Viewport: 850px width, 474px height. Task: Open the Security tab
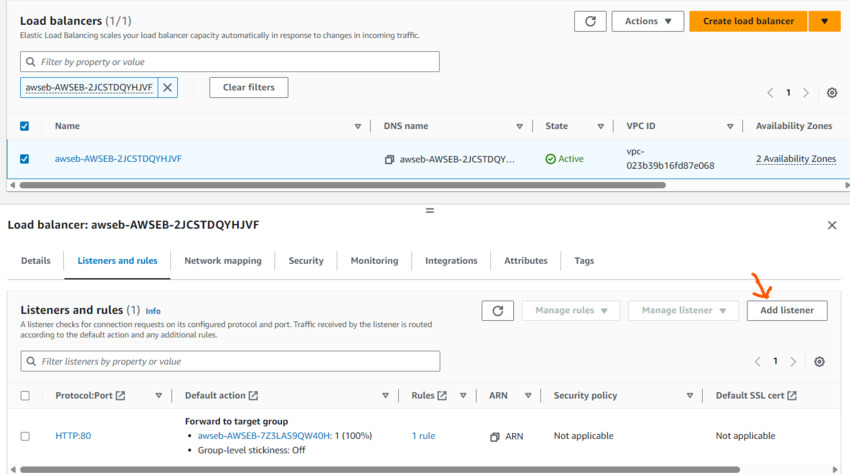(x=306, y=261)
